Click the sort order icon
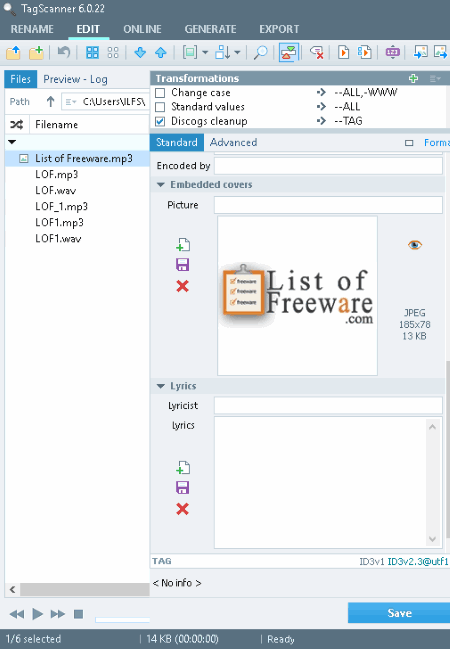Screen dimensions: 450x649 click(x=223, y=53)
